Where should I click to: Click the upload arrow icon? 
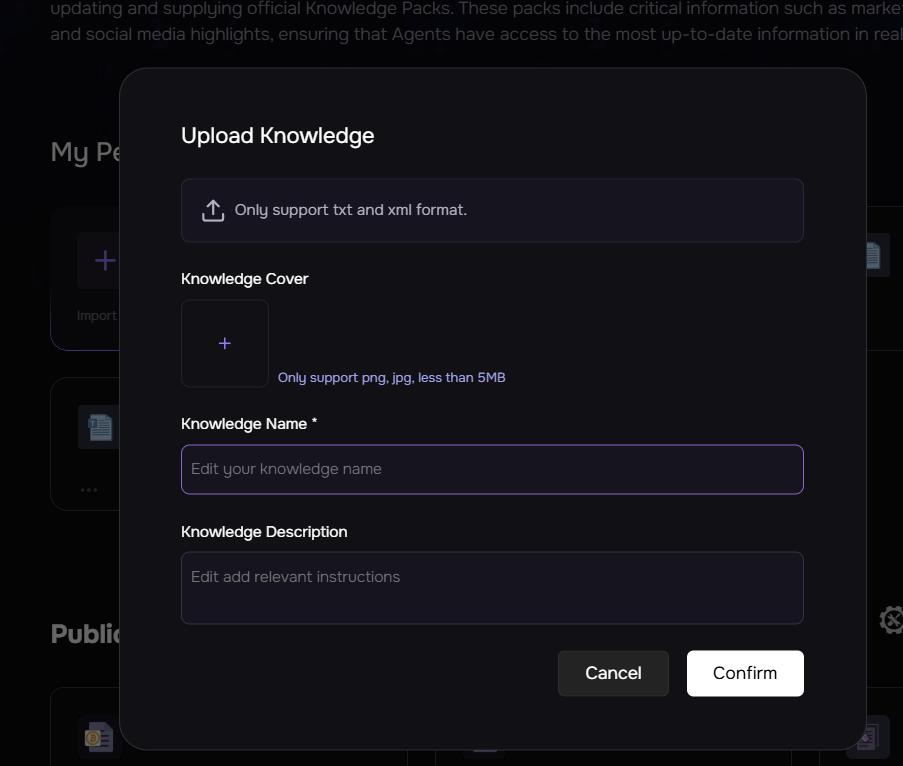(212, 210)
